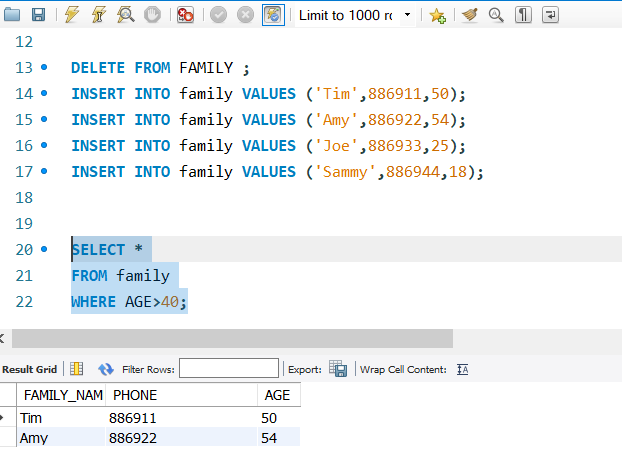Click statement marker dot on line 13
The image size is (622, 467).
pyautogui.click(x=44, y=67)
